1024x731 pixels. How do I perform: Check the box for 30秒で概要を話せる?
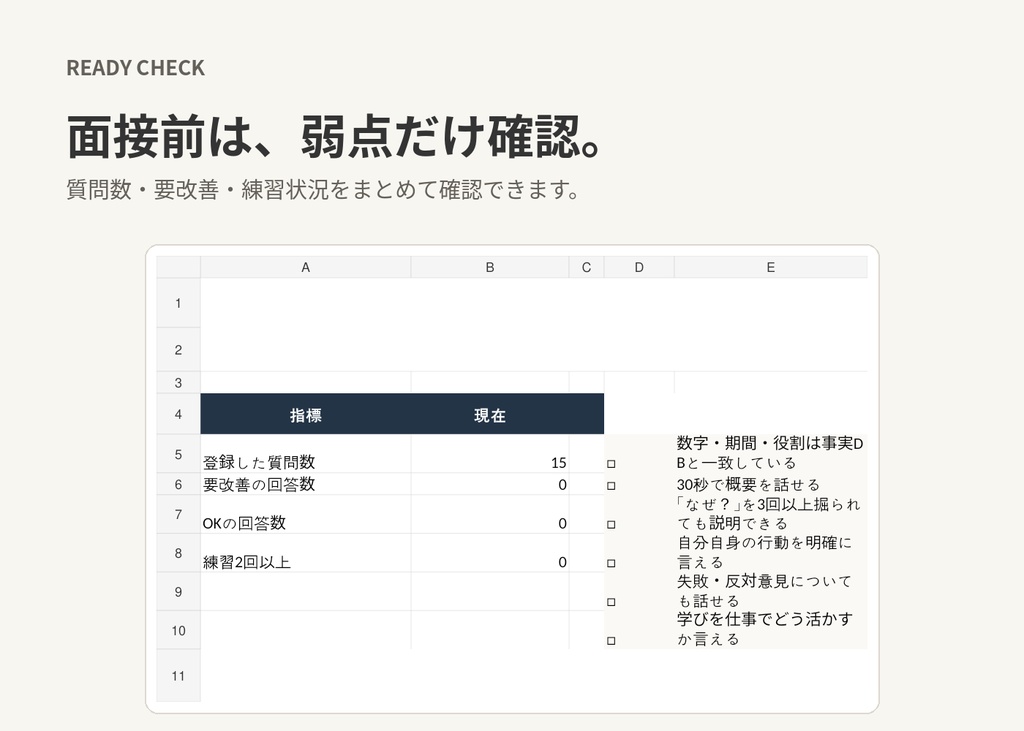click(611, 485)
